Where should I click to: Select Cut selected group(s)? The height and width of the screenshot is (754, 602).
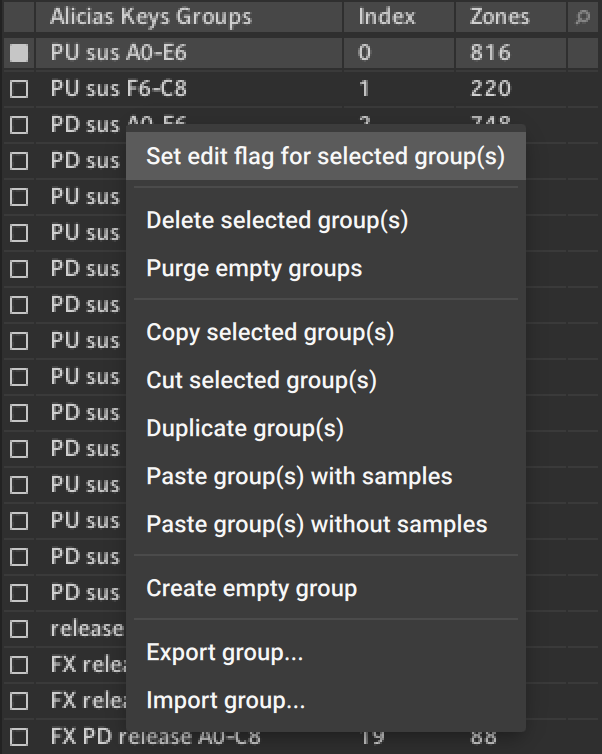click(x=261, y=380)
